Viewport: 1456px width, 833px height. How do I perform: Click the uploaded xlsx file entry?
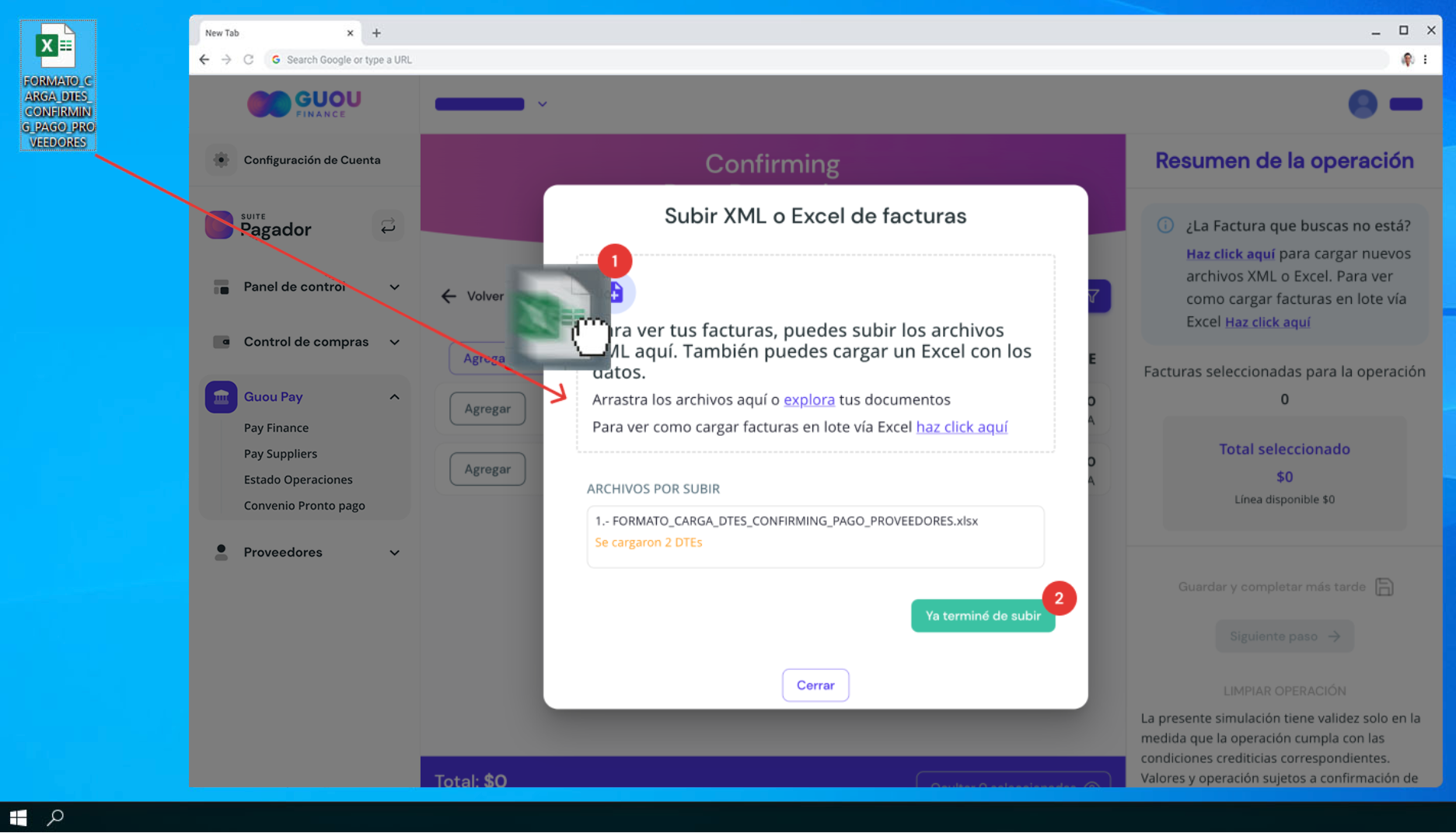(x=786, y=521)
